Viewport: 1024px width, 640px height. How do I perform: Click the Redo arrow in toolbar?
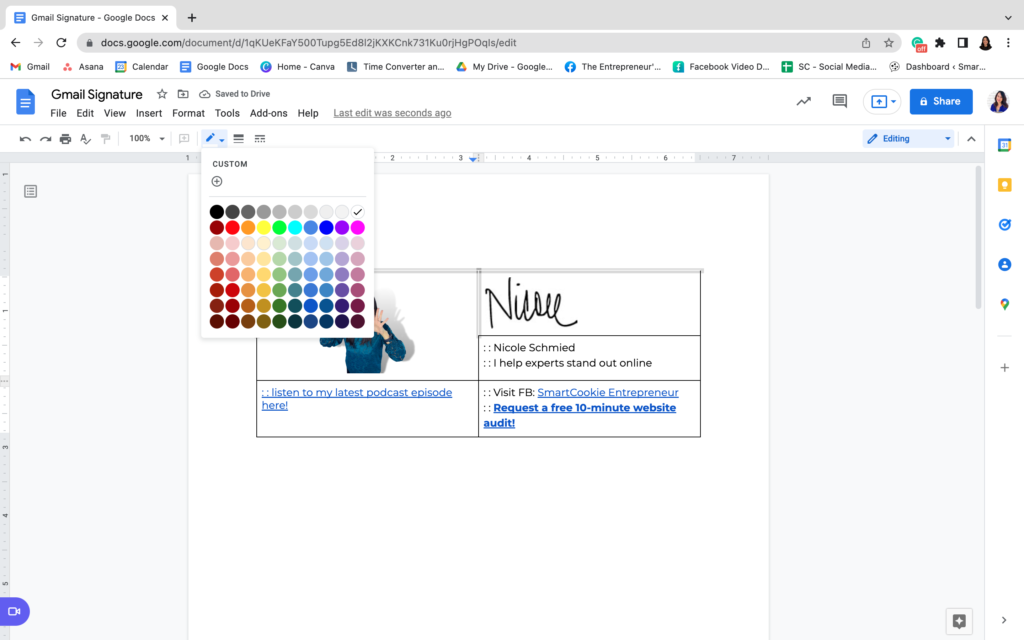click(45, 138)
